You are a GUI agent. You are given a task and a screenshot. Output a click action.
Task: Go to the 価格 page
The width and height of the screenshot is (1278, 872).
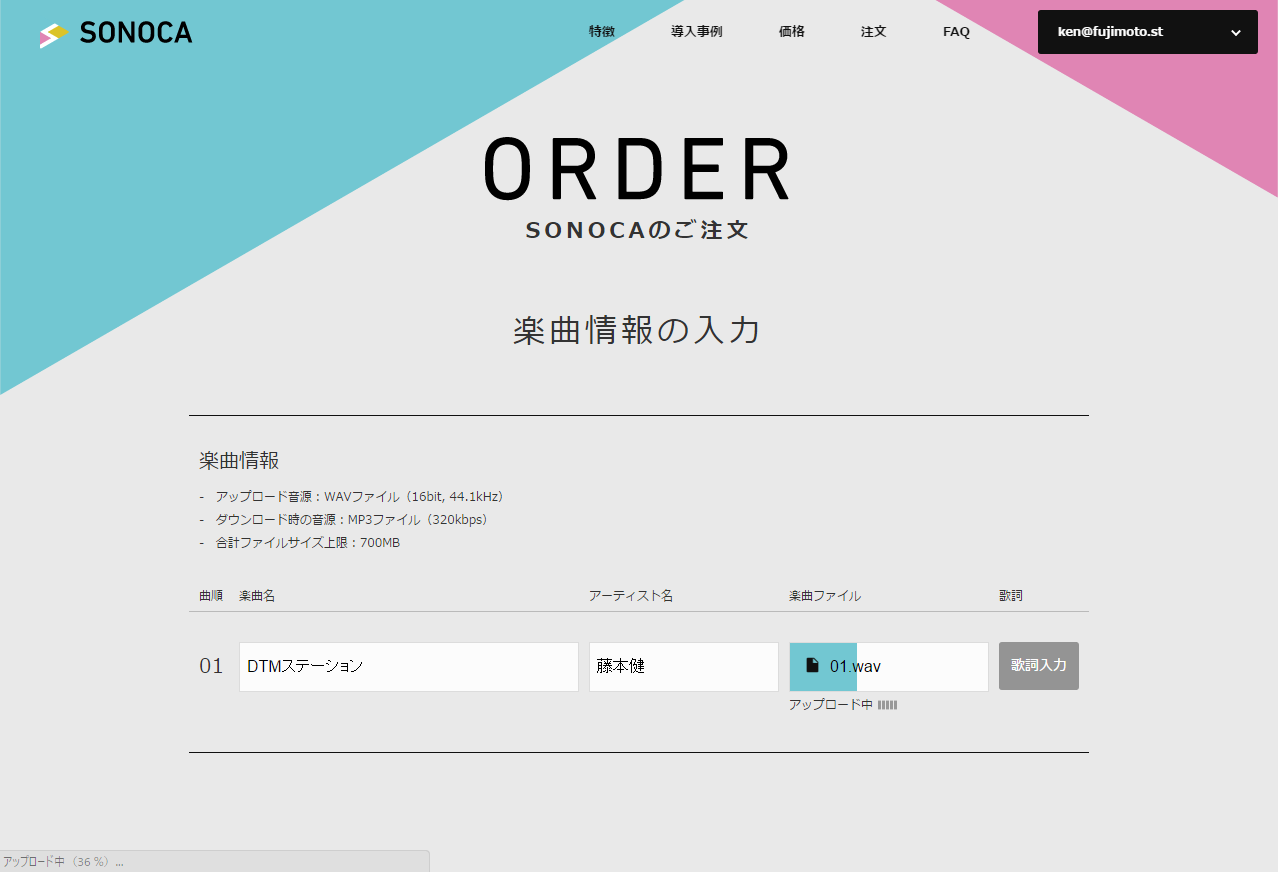[792, 32]
